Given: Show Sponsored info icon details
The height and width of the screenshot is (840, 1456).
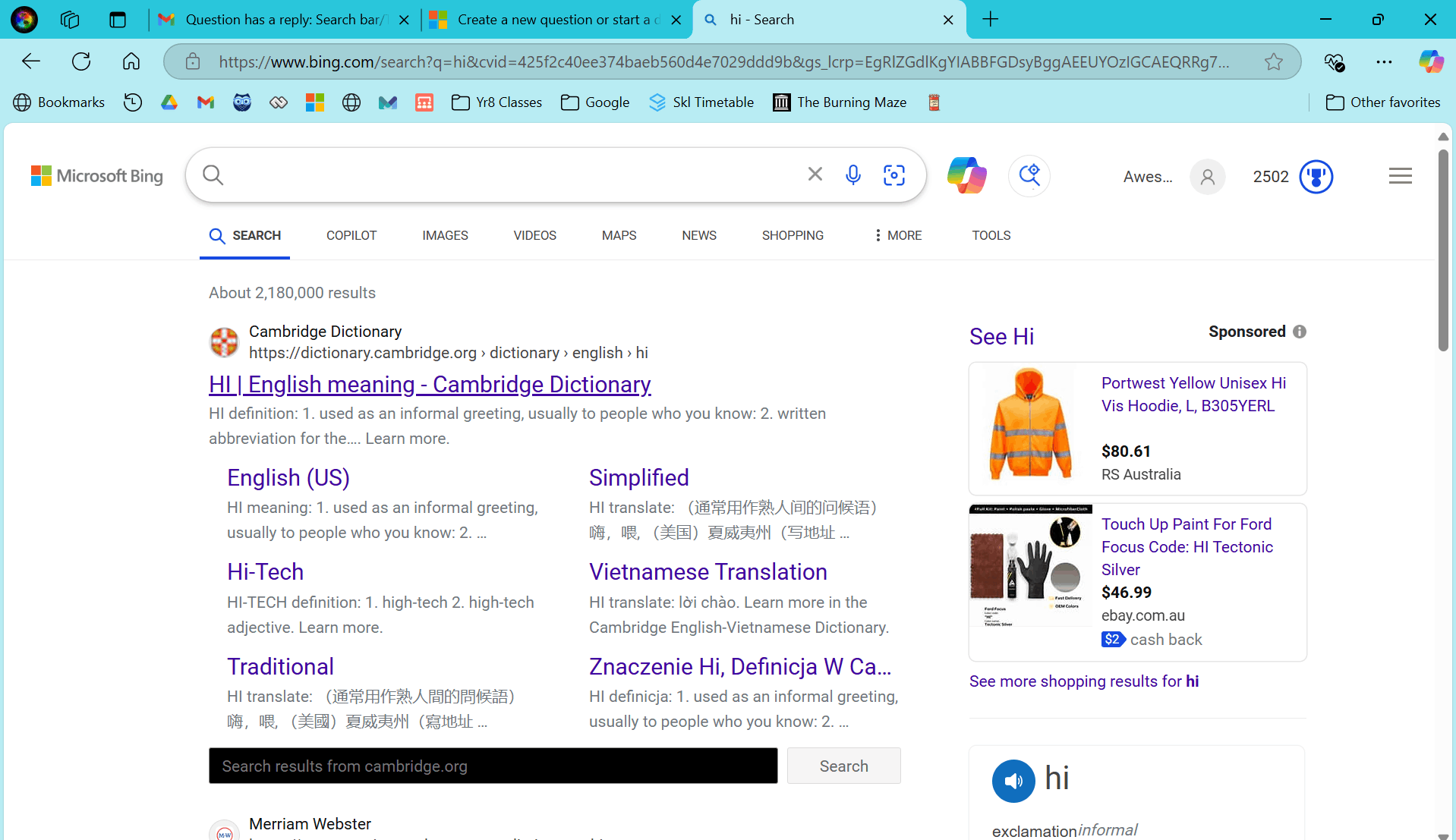Looking at the screenshot, I should click(1300, 332).
